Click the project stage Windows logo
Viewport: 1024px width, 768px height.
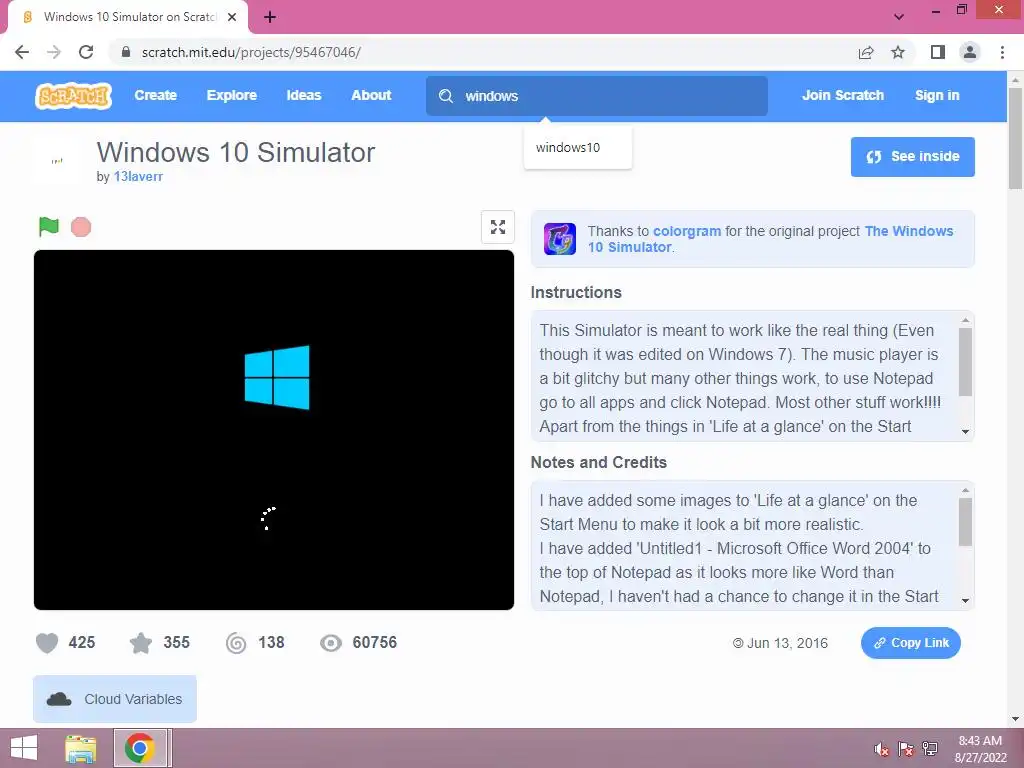point(277,377)
